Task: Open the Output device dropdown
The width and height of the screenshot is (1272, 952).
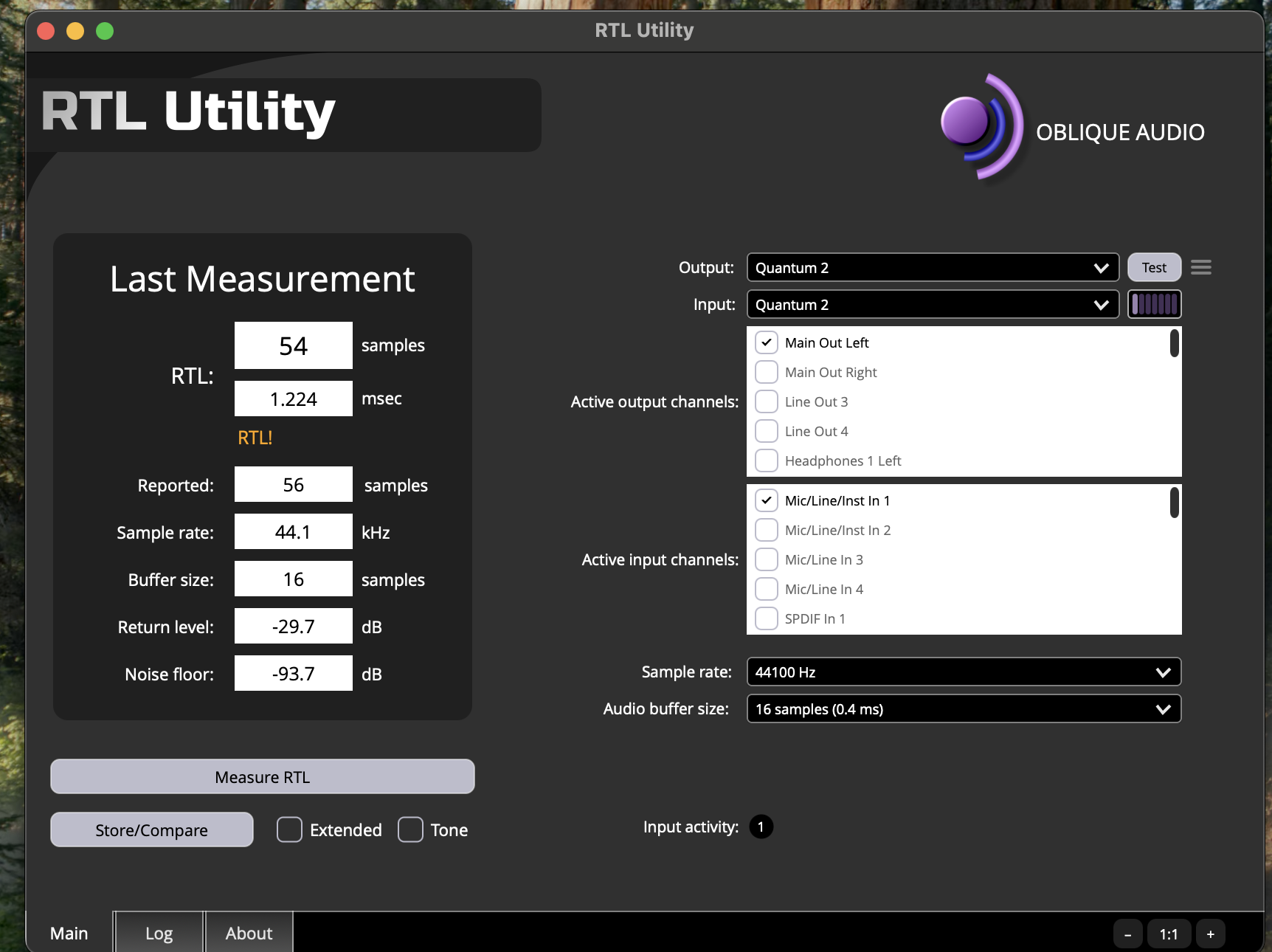Action: [933, 267]
